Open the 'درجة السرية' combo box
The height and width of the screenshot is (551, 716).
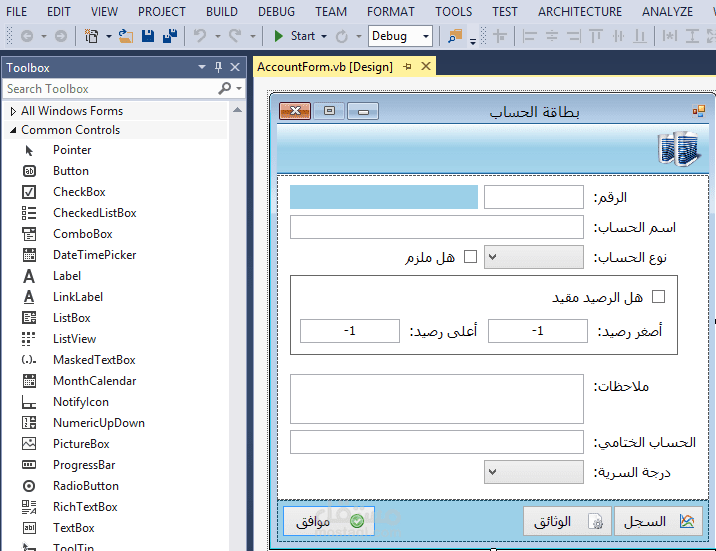point(533,472)
